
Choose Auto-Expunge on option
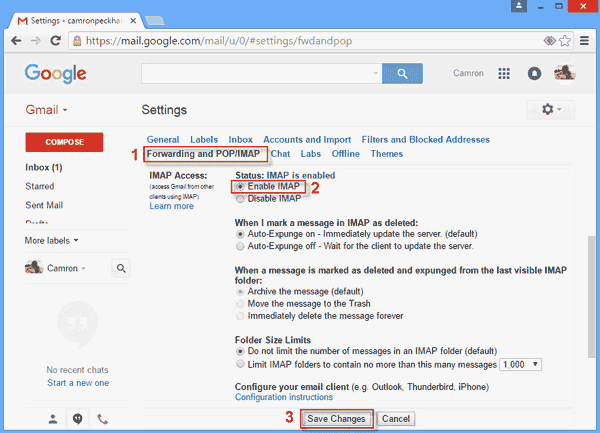tap(240, 234)
